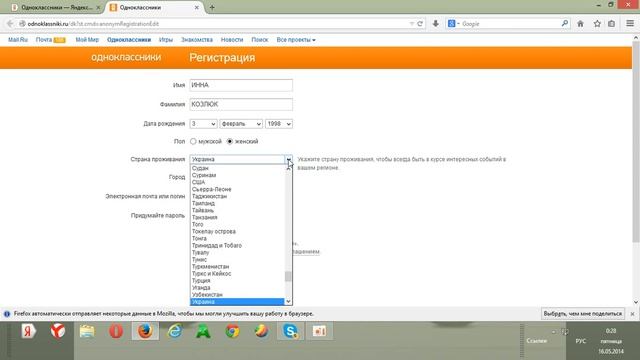Focus the Имя field containing ИННА
This screenshot has height=360, width=640.
(x=241, y=85)
